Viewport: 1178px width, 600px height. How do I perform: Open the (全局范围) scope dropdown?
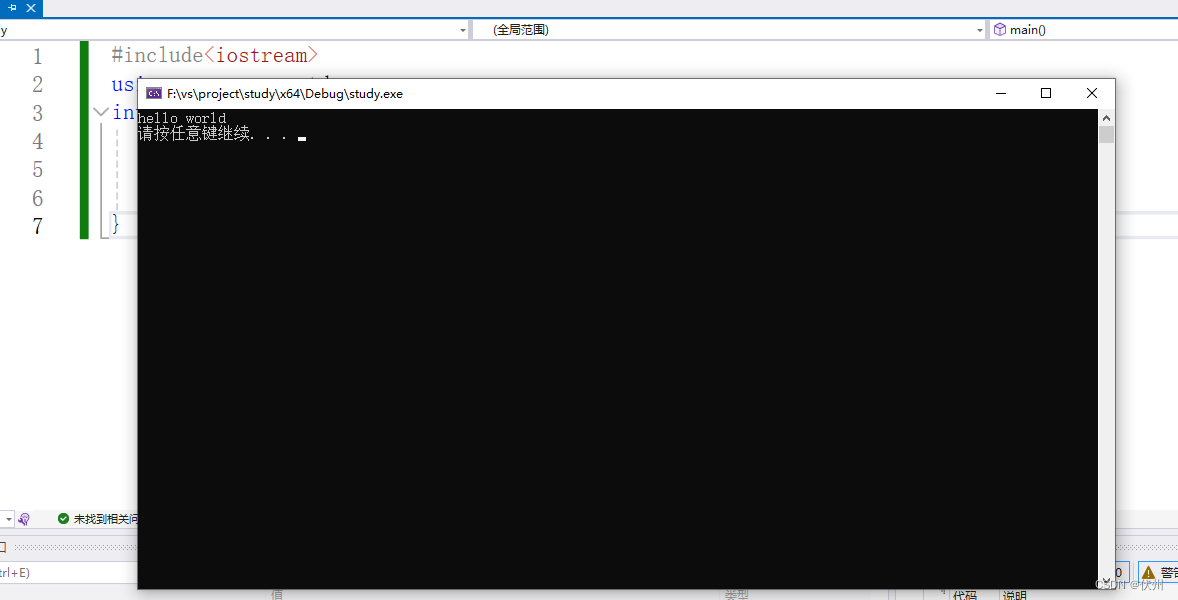click(729, 30)
